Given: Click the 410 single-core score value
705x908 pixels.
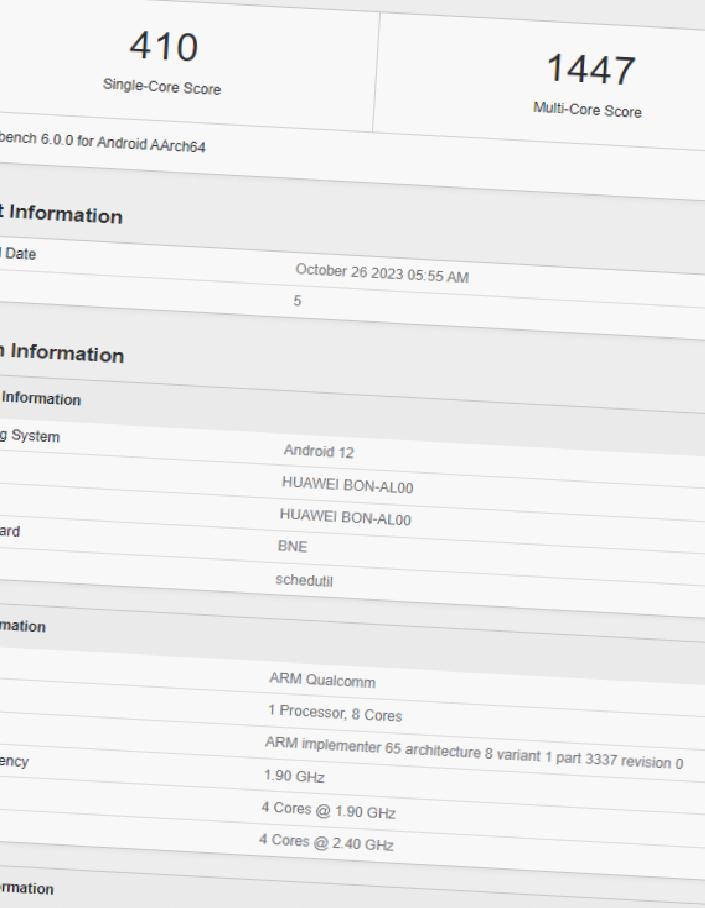Looking at the screenshot, I should (x=164, y=46).
